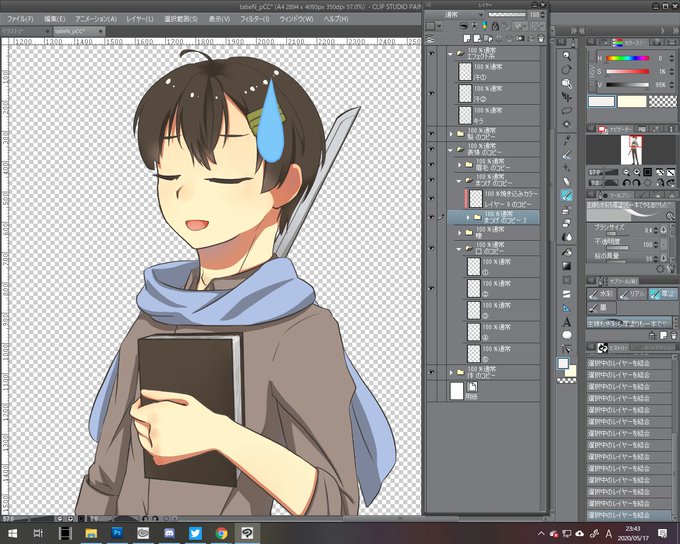Open the フィルター(I) menu
This screenshot has width=680, height=544.
(255, 19)
